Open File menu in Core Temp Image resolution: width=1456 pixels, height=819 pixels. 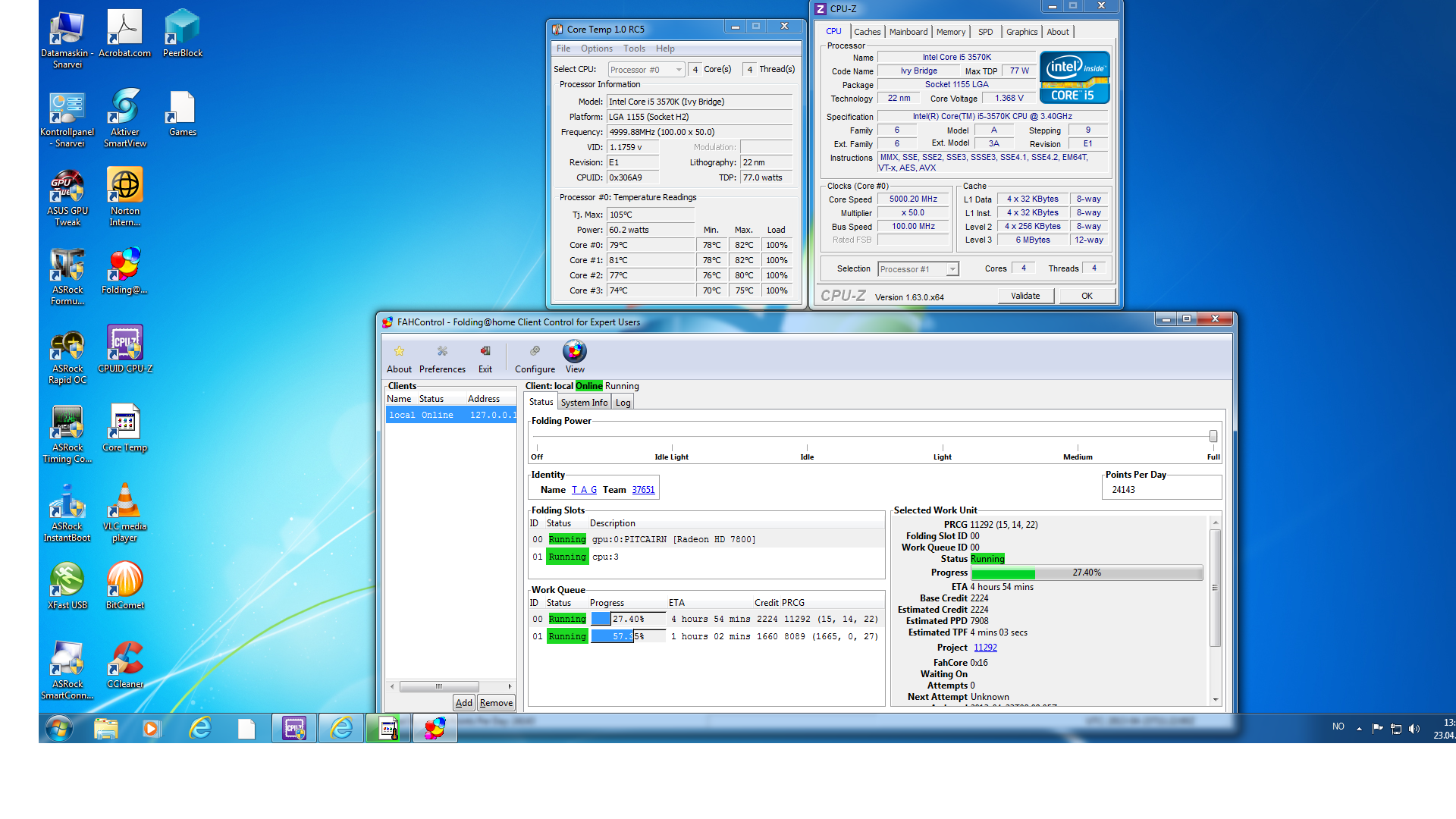563,49
